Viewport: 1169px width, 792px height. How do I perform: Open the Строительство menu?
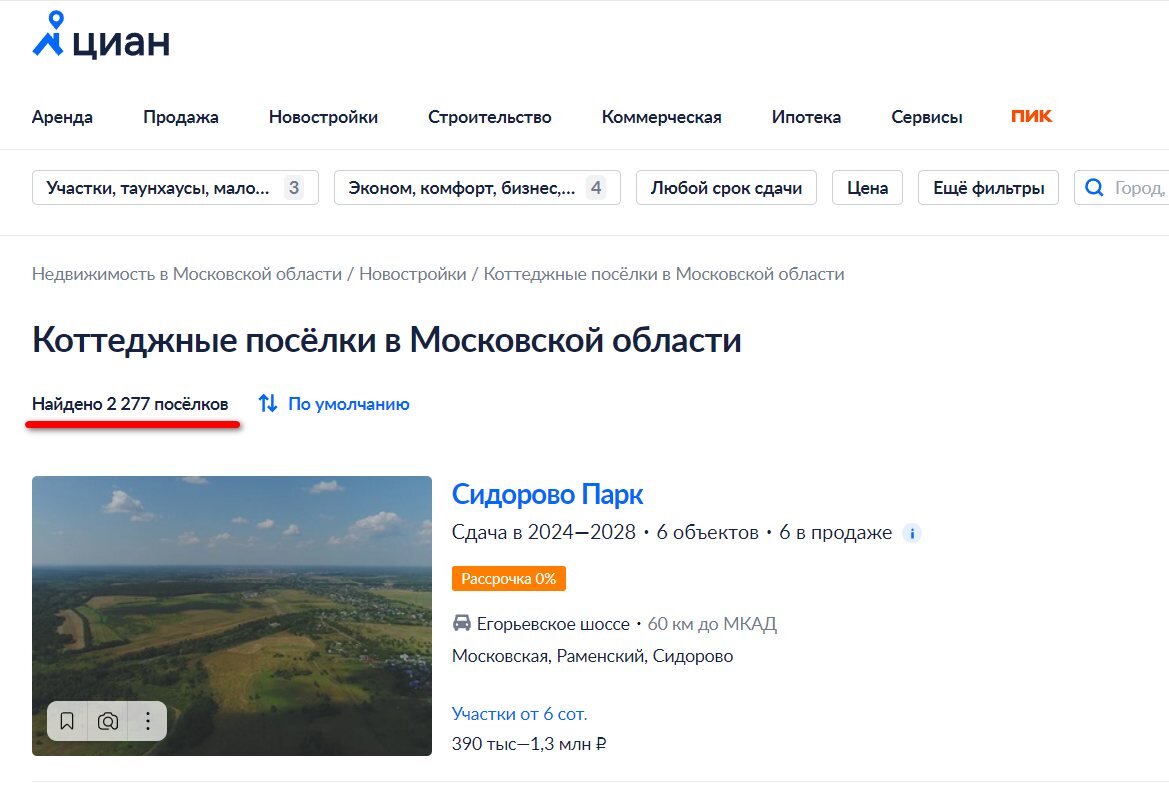489,117
